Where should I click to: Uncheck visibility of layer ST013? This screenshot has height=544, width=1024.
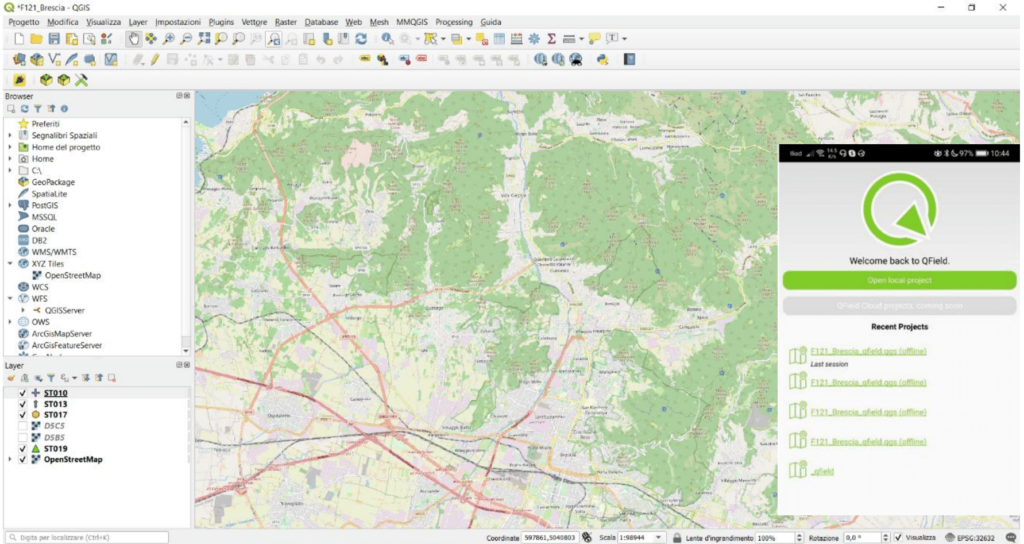(x=23, y=404)
